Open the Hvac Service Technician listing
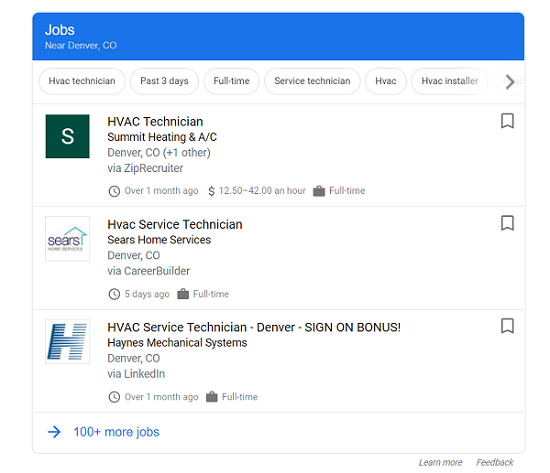 (x=175, y=225)
